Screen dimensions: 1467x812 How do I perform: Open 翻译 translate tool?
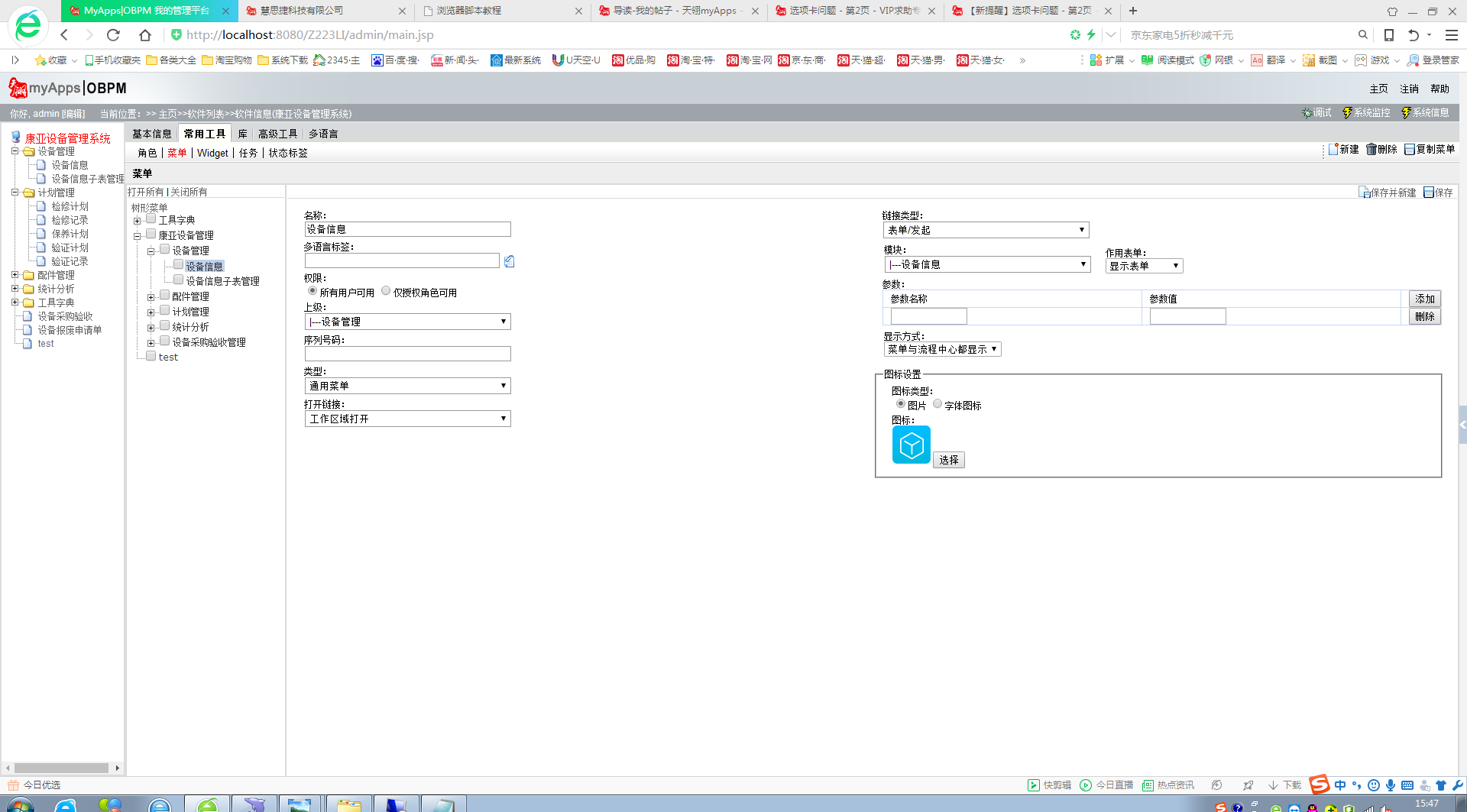pyautogui.click(x=1268, y=60)
